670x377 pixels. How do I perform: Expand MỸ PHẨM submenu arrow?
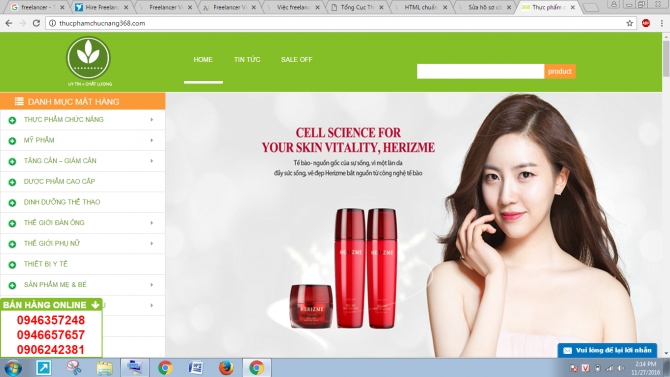[152, 140]
